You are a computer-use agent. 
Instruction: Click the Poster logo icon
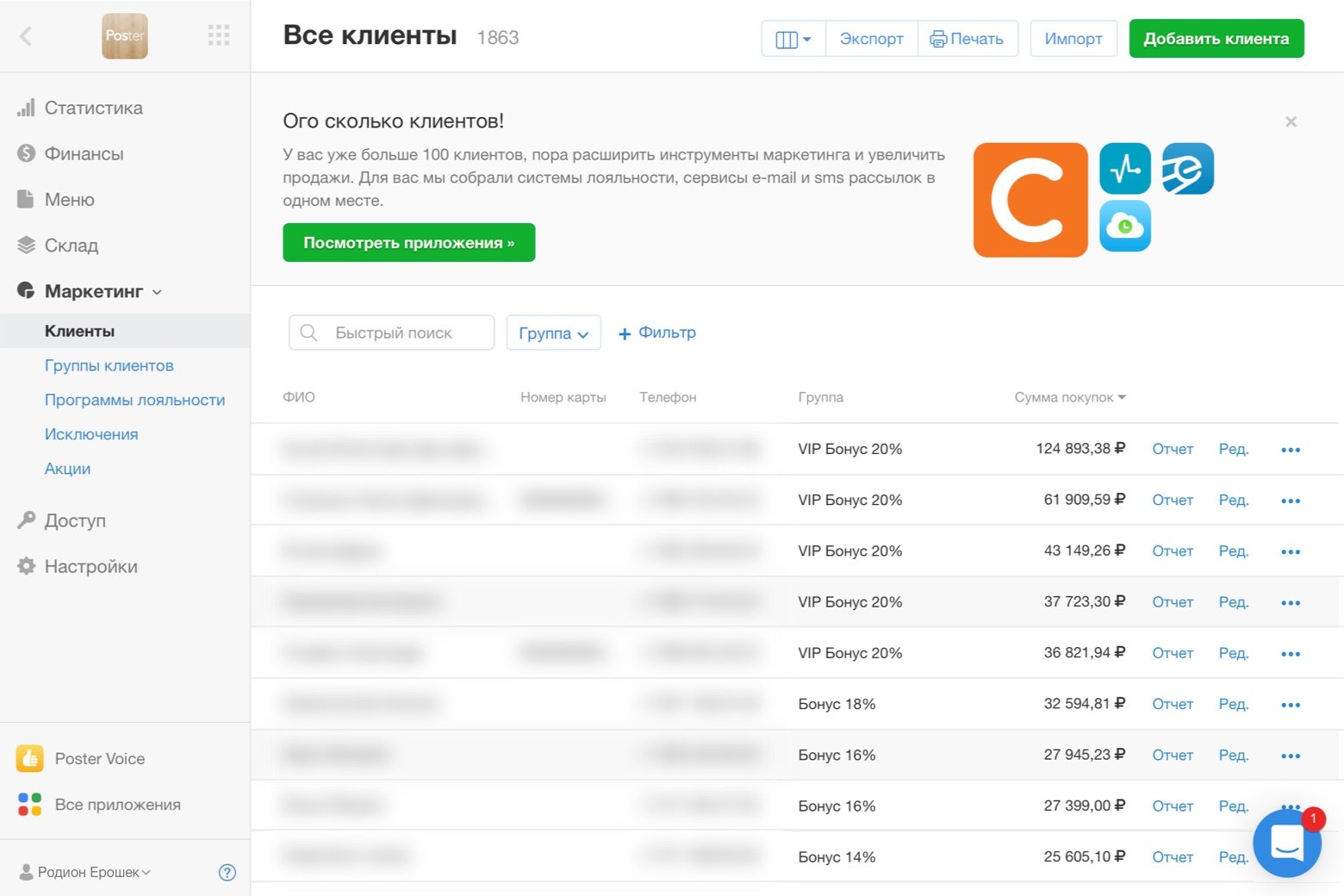pyautogui.click(x=125, y=36)
